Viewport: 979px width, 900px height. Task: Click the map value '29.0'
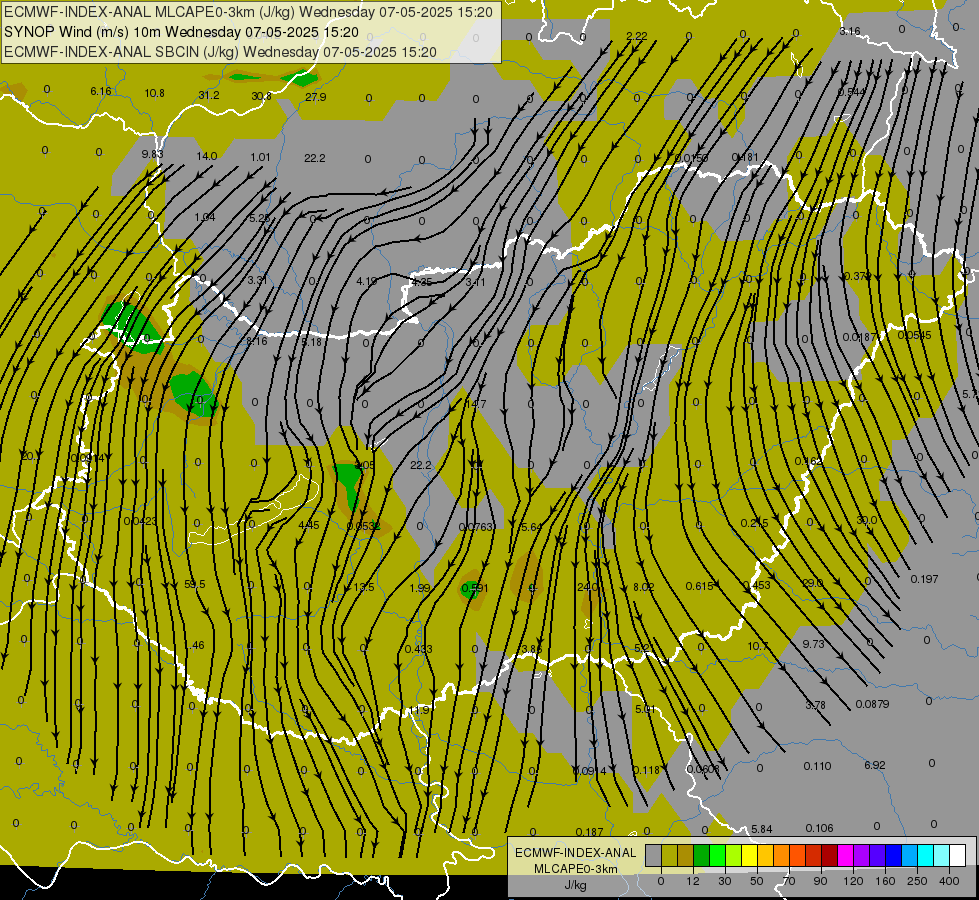click(812, 583)
